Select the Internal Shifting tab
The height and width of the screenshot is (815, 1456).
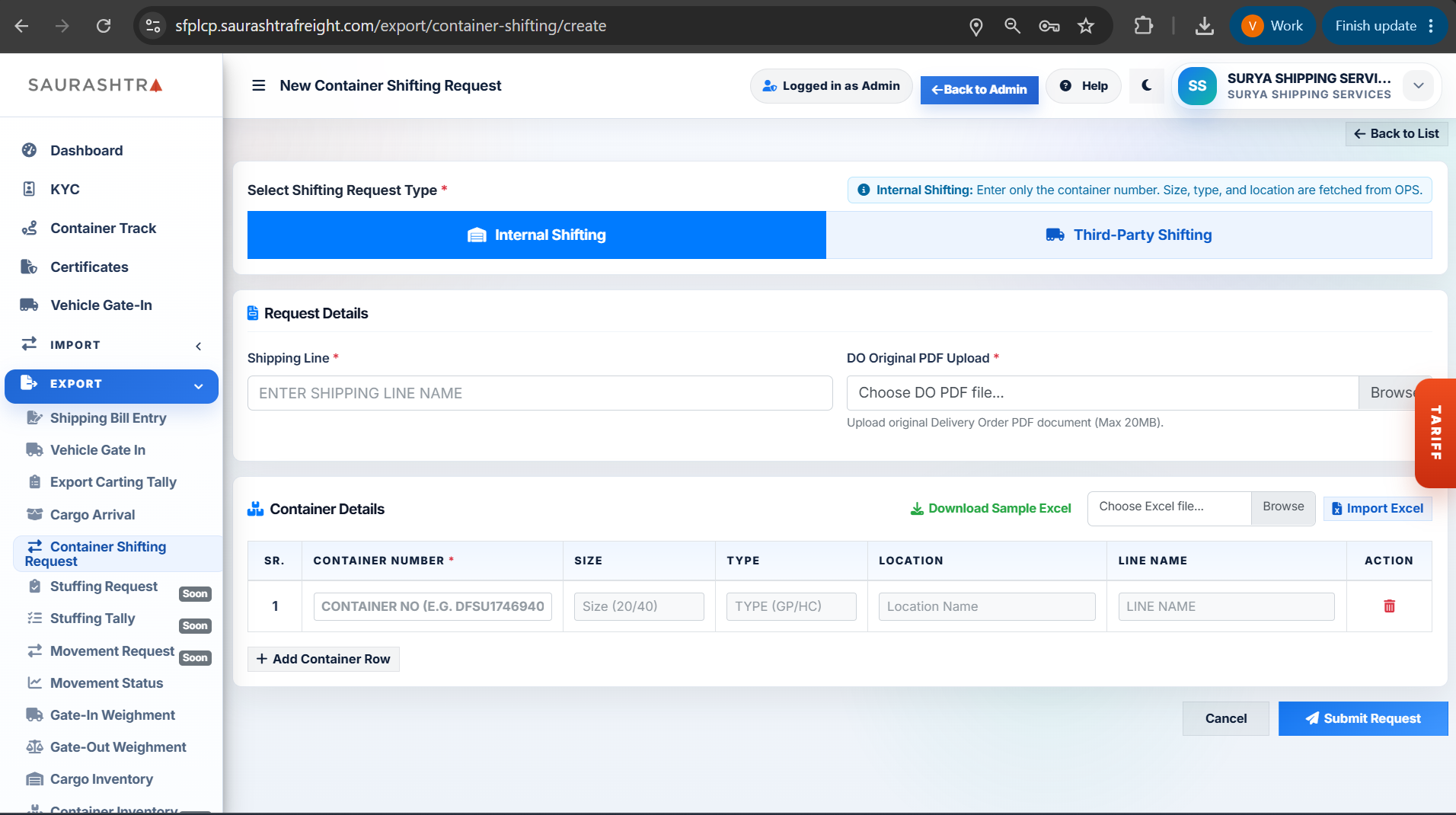coord(537,235)
